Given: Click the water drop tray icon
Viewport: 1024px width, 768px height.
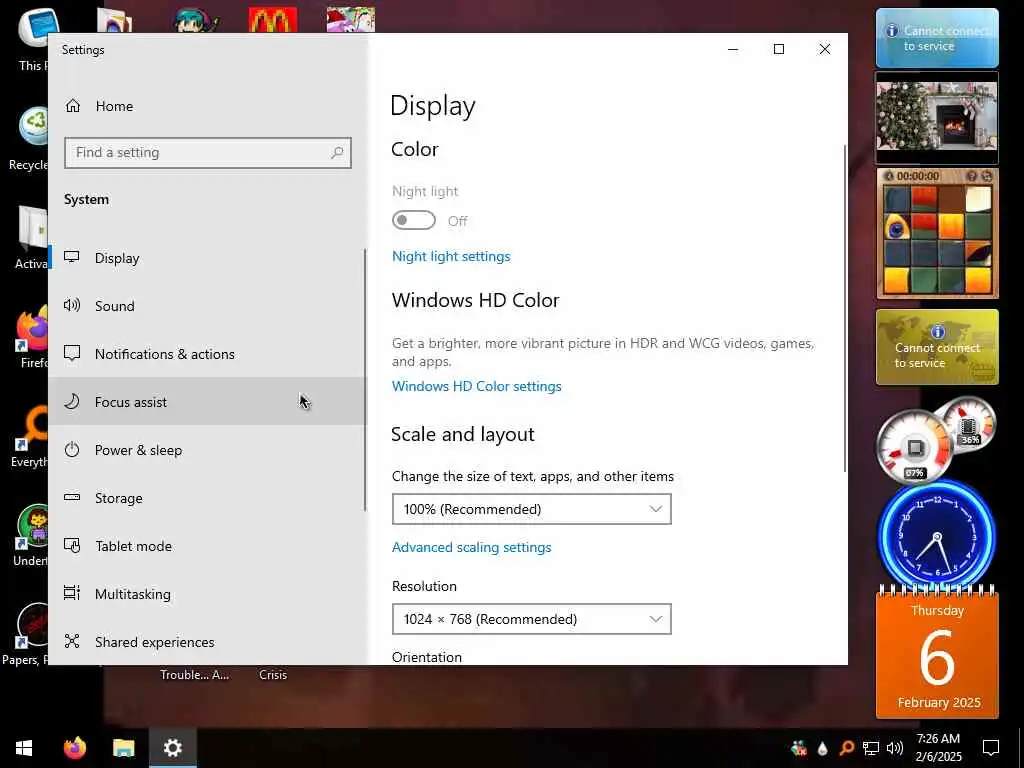Looking at the screenshot, I should click(822, 748).
